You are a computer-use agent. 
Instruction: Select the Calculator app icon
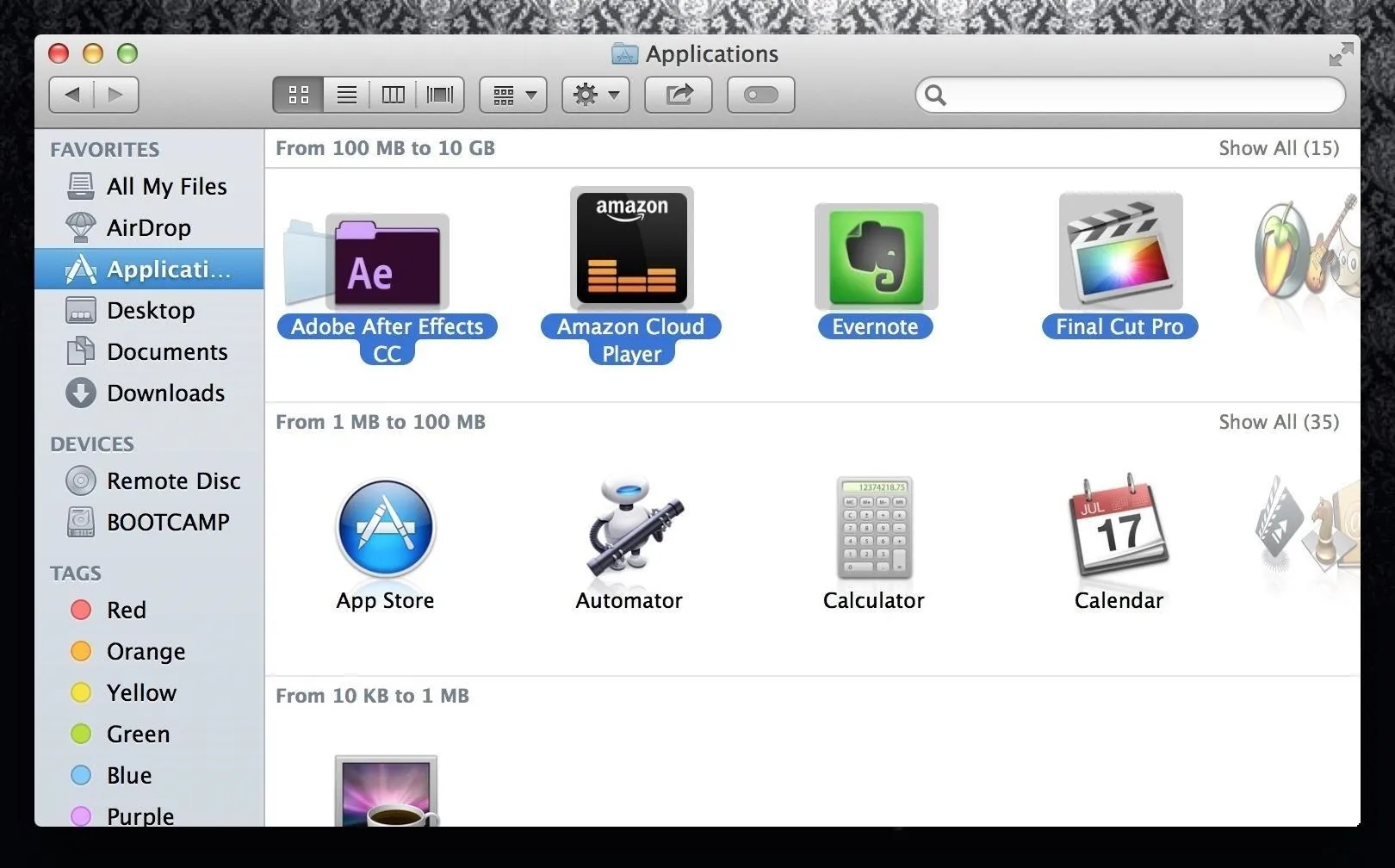coord(875,527)
